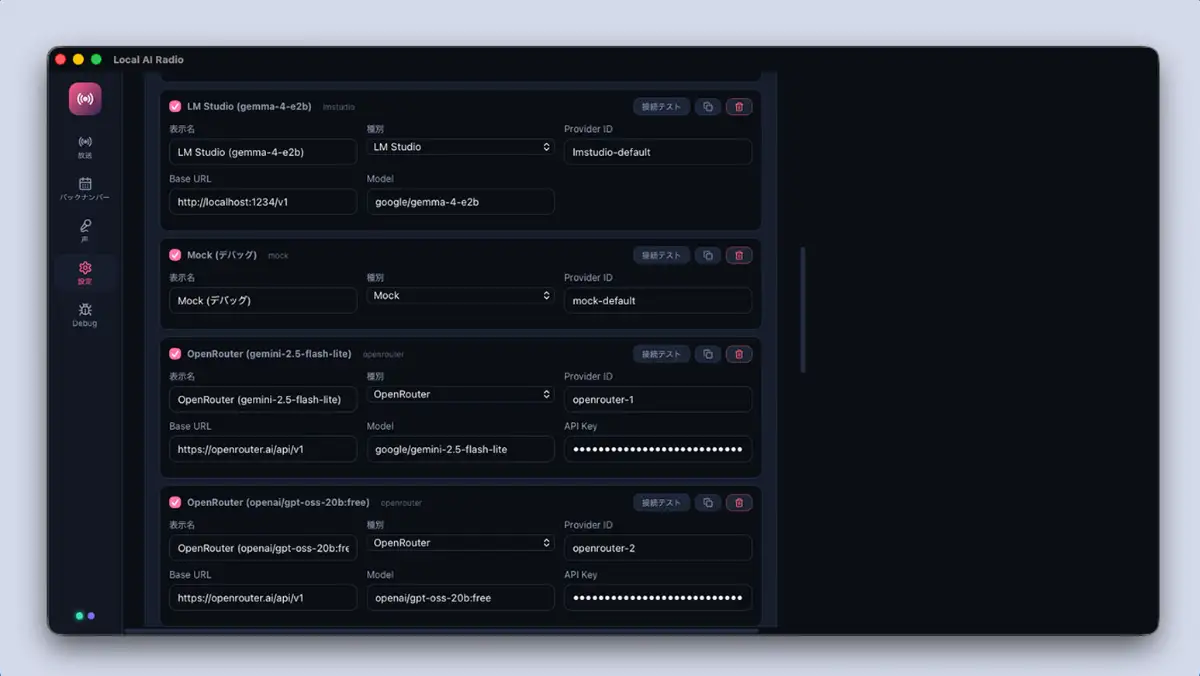Screen dimensions: 1200x676
Task: Uncheck the OpenRouter (openai/gpt-oss-20b:free) checkbox
Action: coord(175,503)
